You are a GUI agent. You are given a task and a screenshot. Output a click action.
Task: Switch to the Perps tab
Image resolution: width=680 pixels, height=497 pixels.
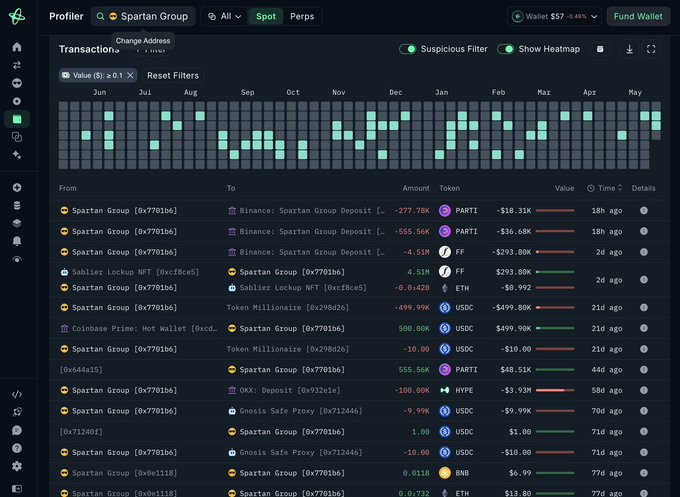click(x=302, y=16)
